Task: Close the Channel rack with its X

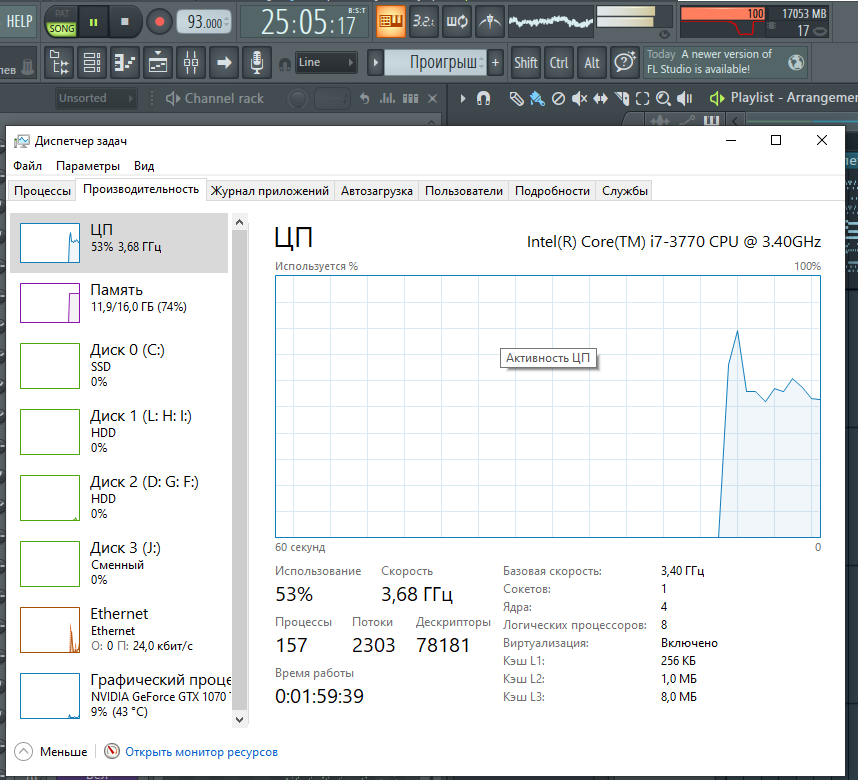Action: pos(432,99)
